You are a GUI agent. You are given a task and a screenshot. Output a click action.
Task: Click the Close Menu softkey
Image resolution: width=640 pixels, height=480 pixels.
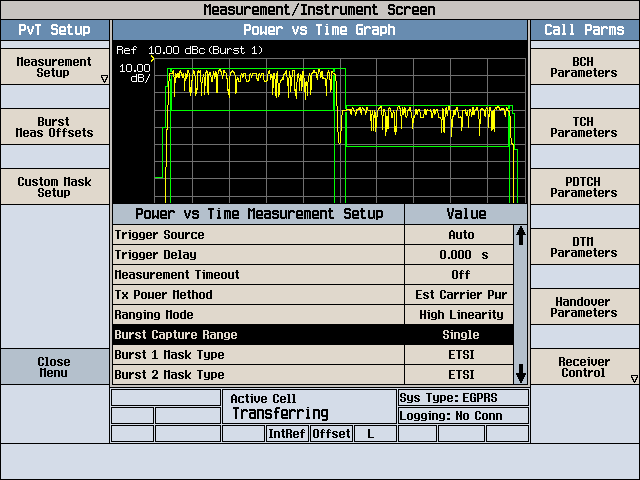click(x=55, y=367)
